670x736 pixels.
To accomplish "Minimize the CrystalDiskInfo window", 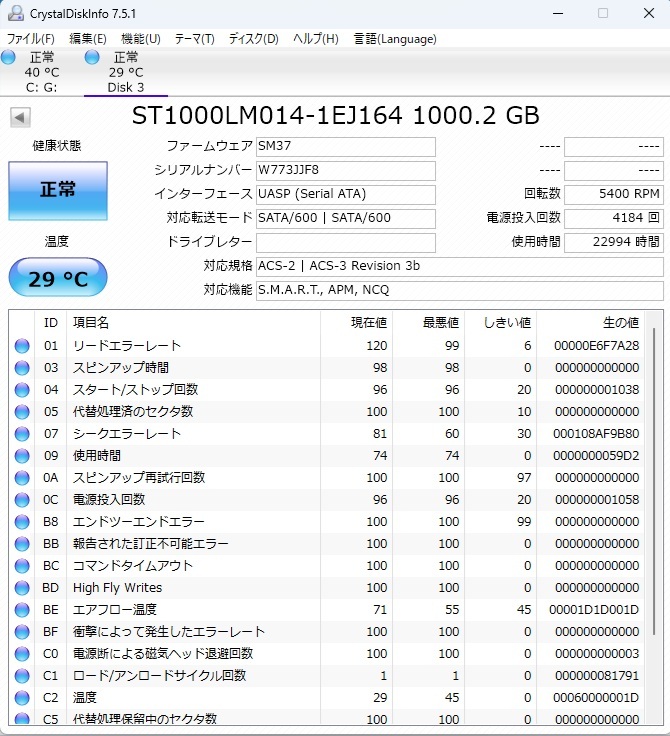I will [558, 13].
